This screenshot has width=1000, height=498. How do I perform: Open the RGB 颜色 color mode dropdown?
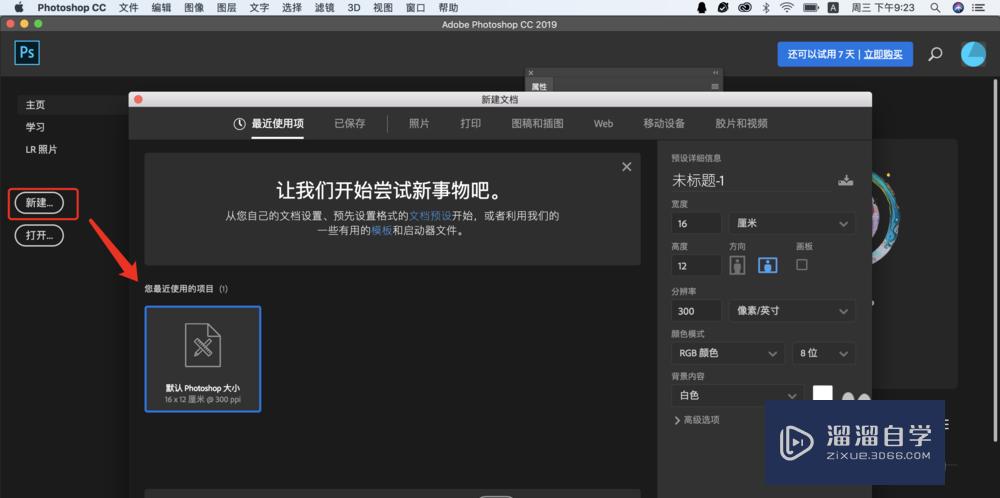(728, 353)
